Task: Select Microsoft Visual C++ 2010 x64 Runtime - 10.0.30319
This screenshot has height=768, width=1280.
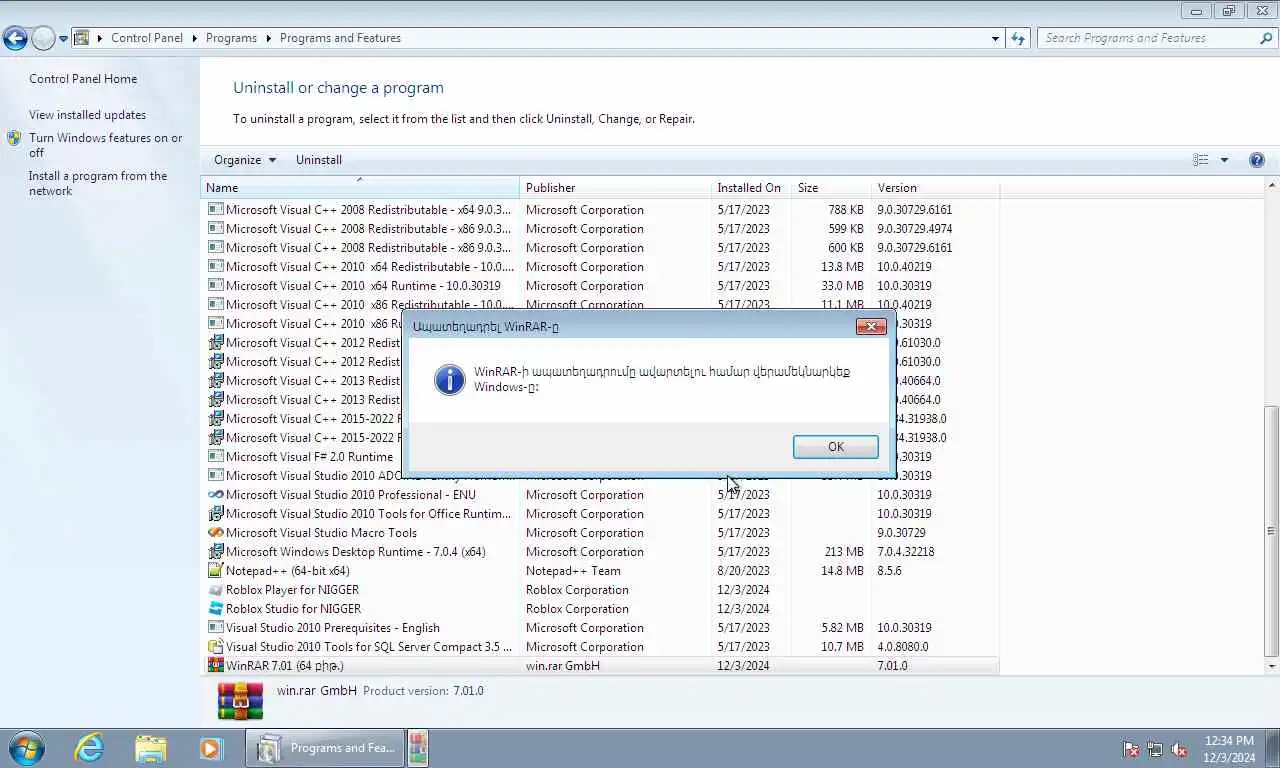Action: (600, 286)
